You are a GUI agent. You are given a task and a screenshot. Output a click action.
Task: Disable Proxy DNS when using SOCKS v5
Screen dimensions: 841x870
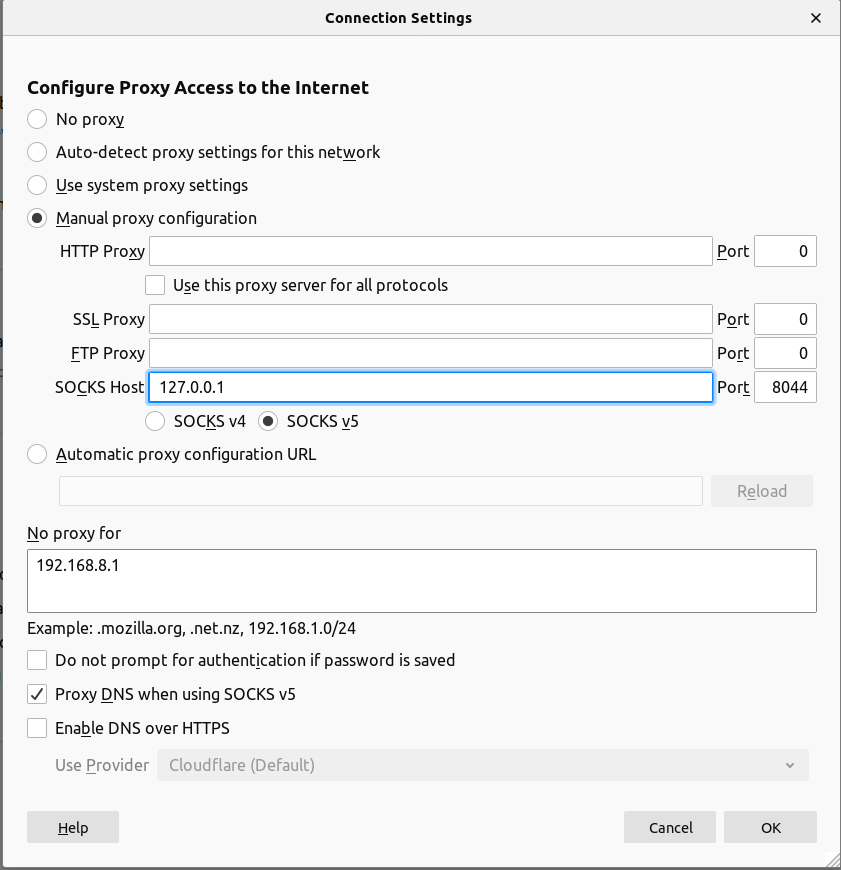37,694
